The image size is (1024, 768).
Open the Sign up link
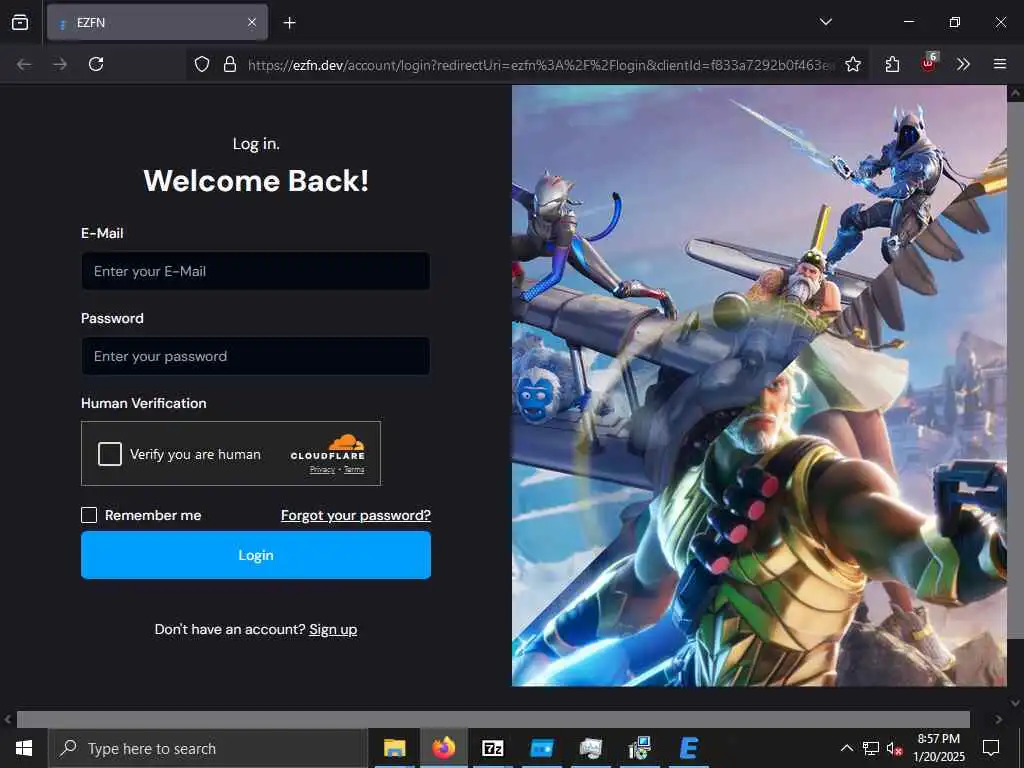(333, 630)
